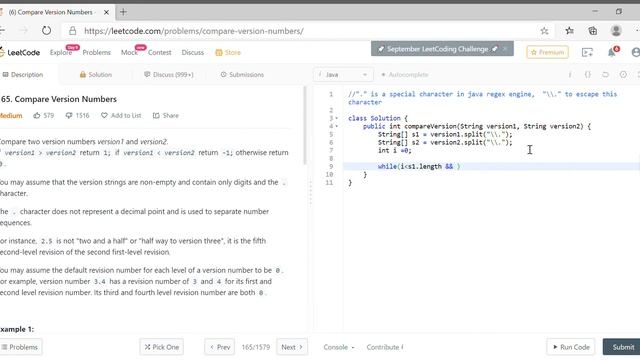
Task: Open the LeetCode playground icon
Action: click(x=587, y=52)
